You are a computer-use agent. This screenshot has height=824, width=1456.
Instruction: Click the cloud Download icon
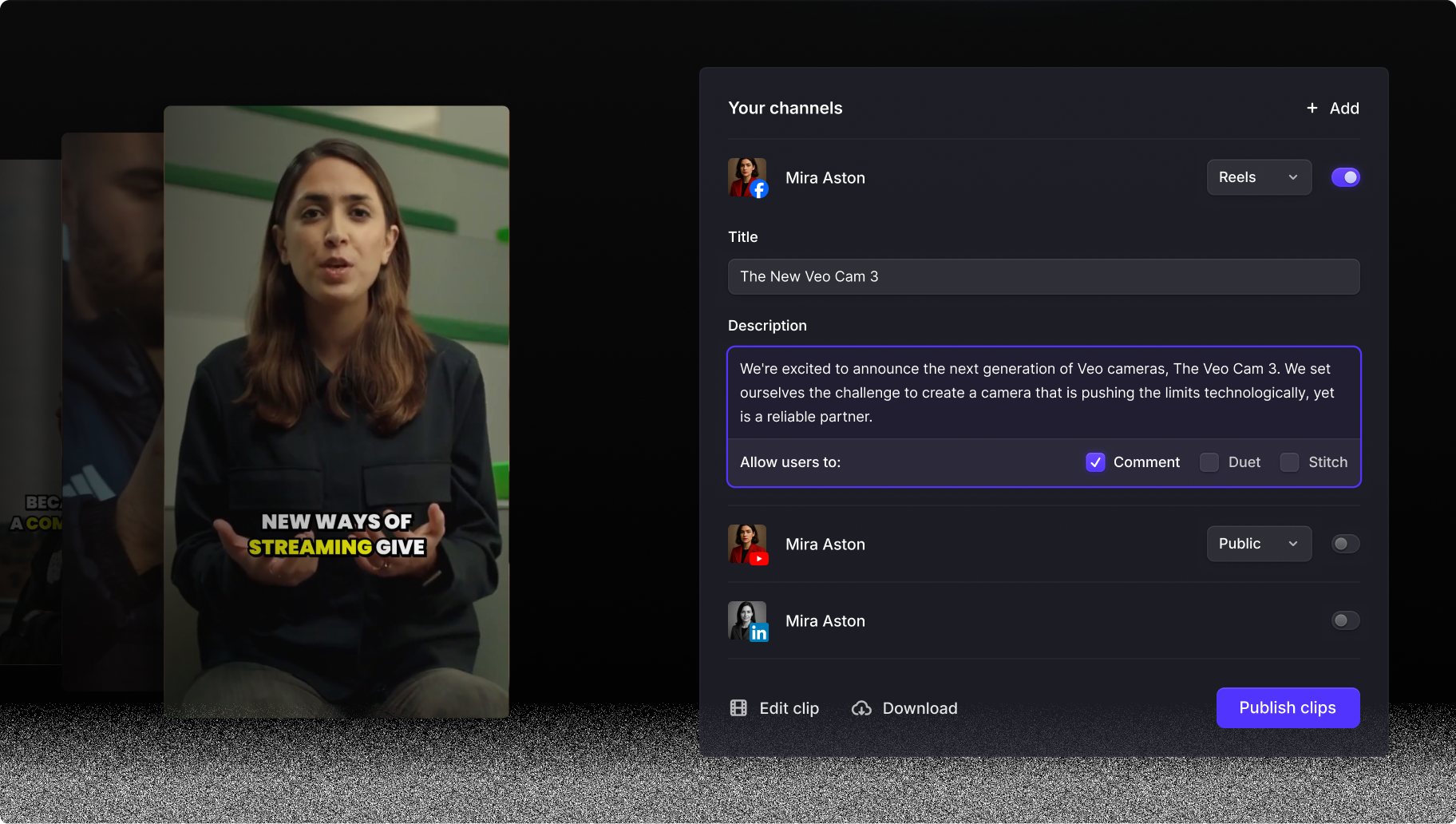coord(861,708)
